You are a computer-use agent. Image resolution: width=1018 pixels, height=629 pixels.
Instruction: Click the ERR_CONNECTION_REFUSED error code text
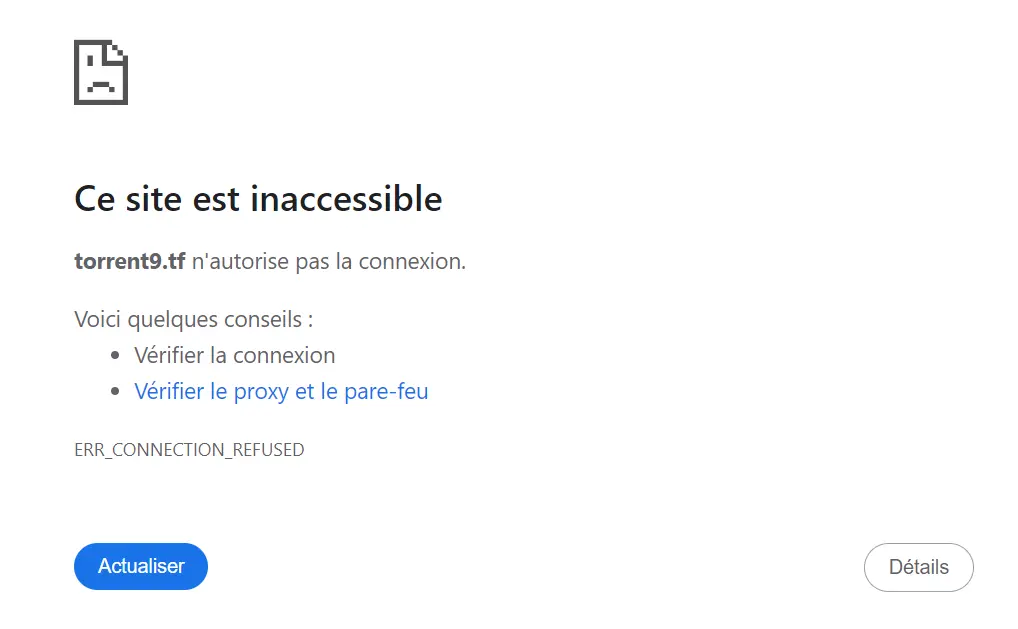[x=189, y=449]
